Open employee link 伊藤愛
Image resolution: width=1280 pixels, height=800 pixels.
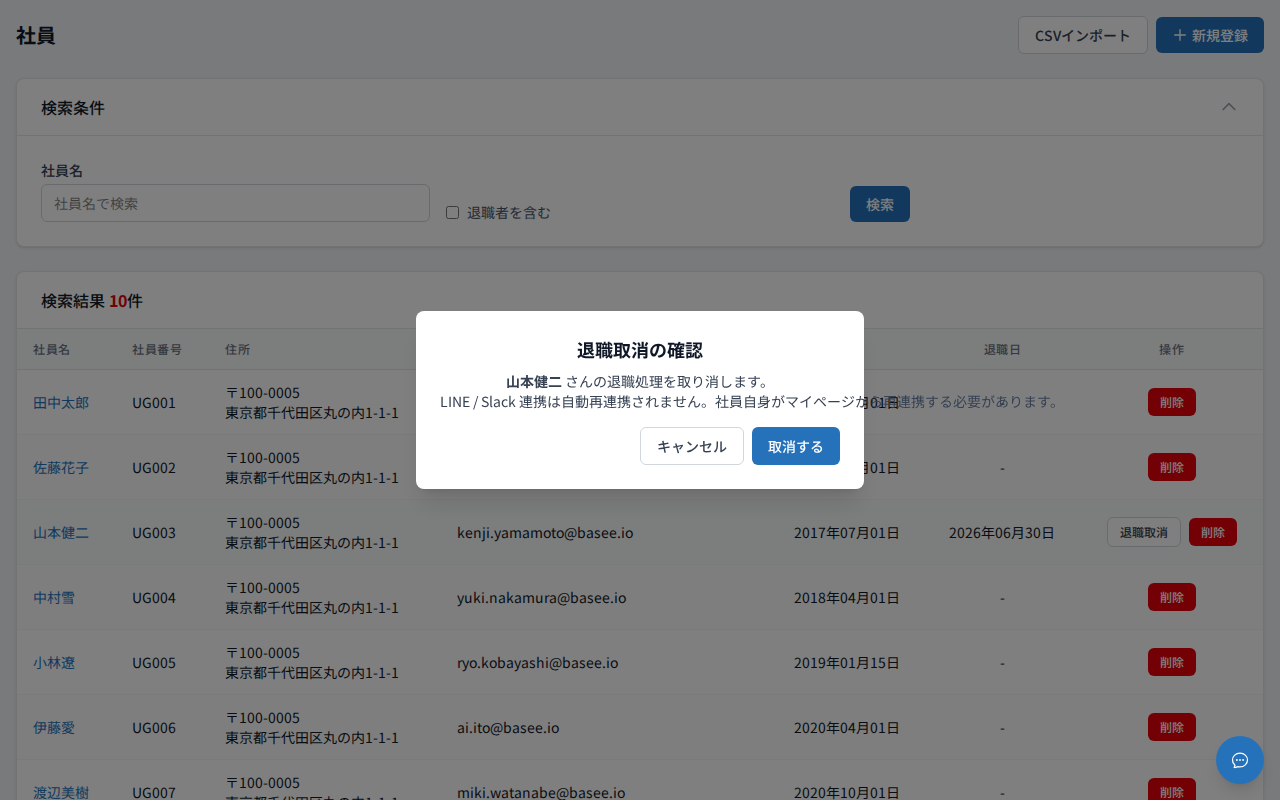54,728
